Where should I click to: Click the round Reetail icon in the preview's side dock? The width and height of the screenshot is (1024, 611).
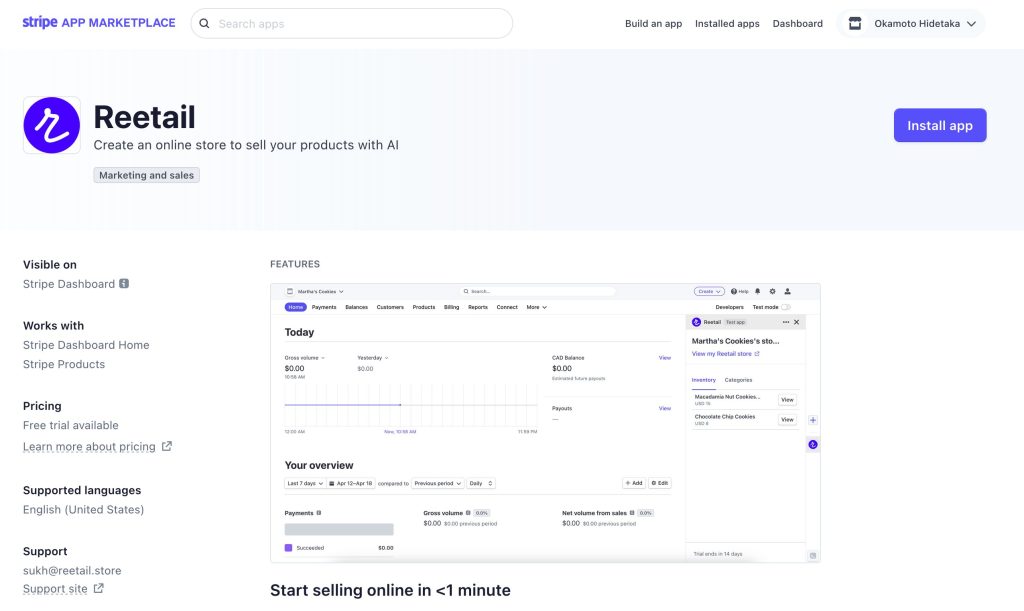click(x=813, y=444)
